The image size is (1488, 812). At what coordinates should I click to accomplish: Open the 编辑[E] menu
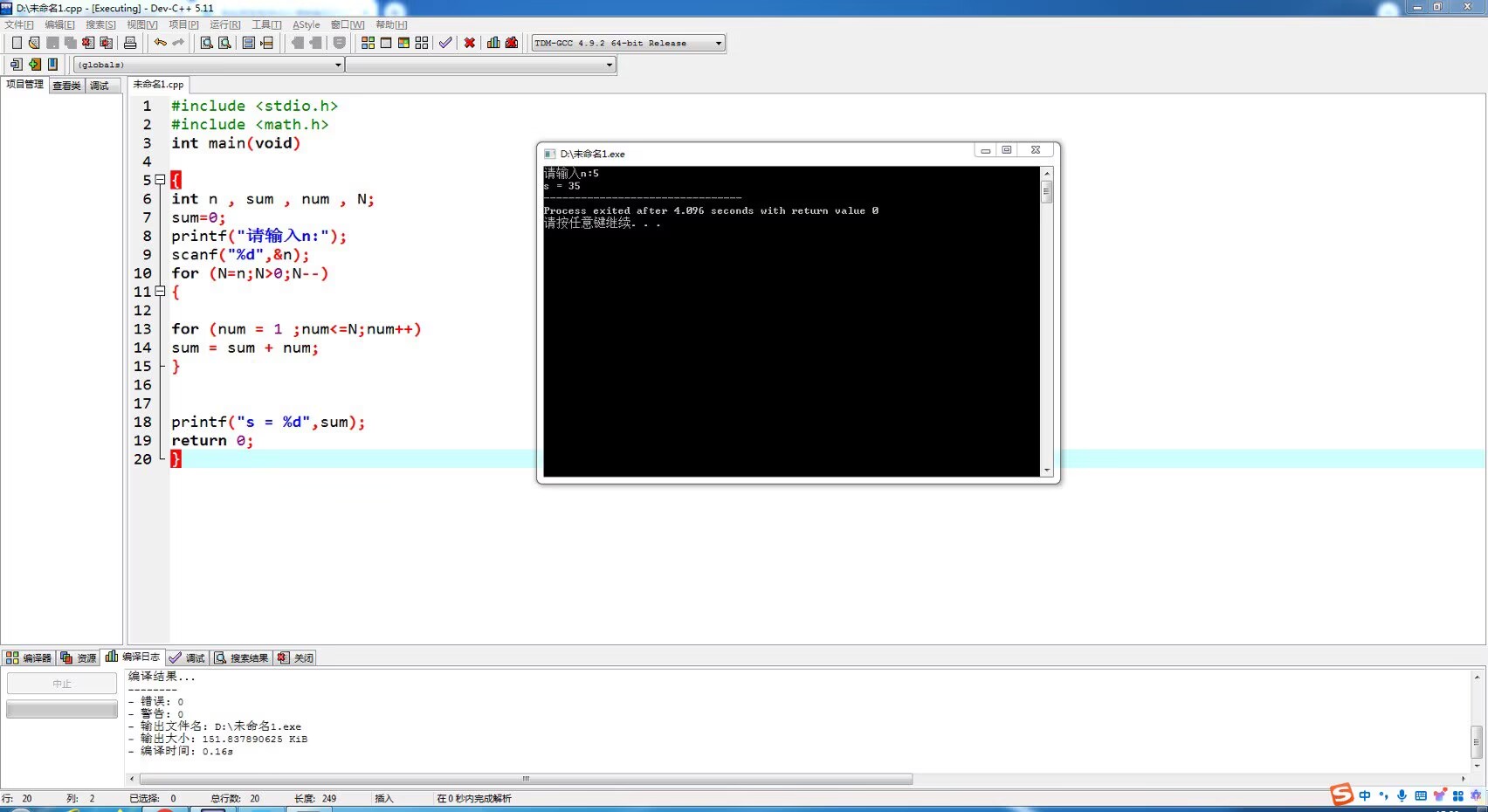59,24
